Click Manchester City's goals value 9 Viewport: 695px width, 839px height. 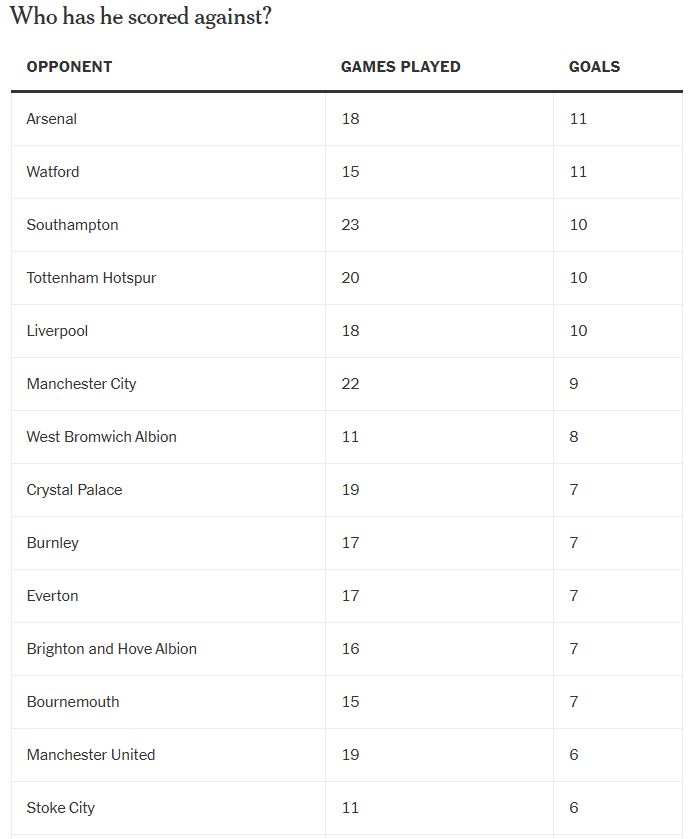[574, 384]
